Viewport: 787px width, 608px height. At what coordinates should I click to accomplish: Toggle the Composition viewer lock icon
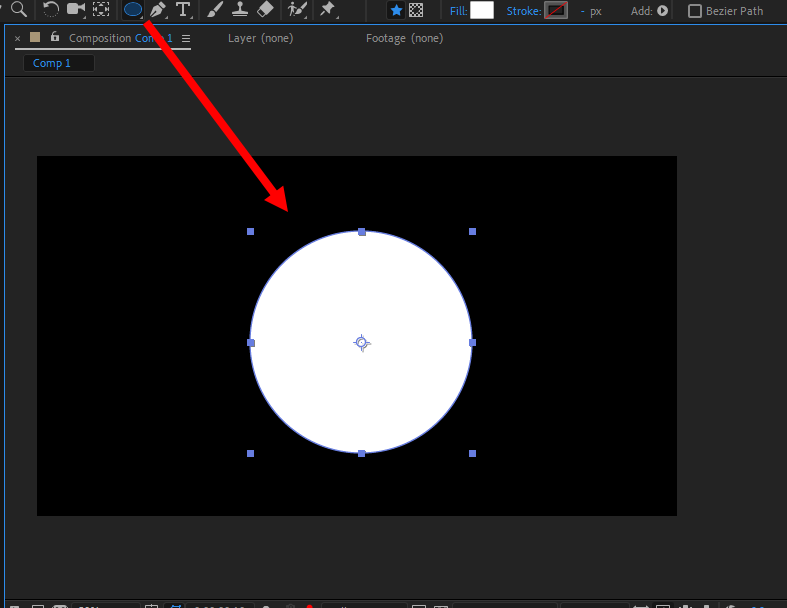55,37
